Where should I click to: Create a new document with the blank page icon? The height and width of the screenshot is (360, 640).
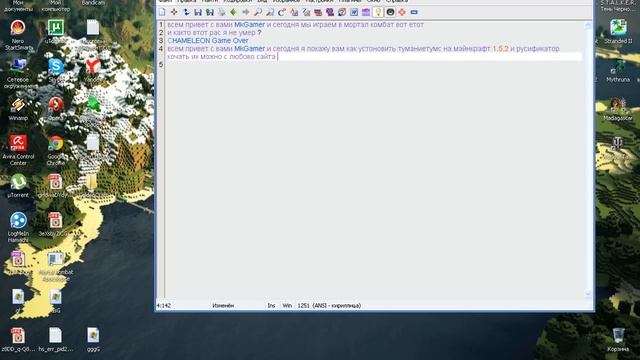click(162, 12)
